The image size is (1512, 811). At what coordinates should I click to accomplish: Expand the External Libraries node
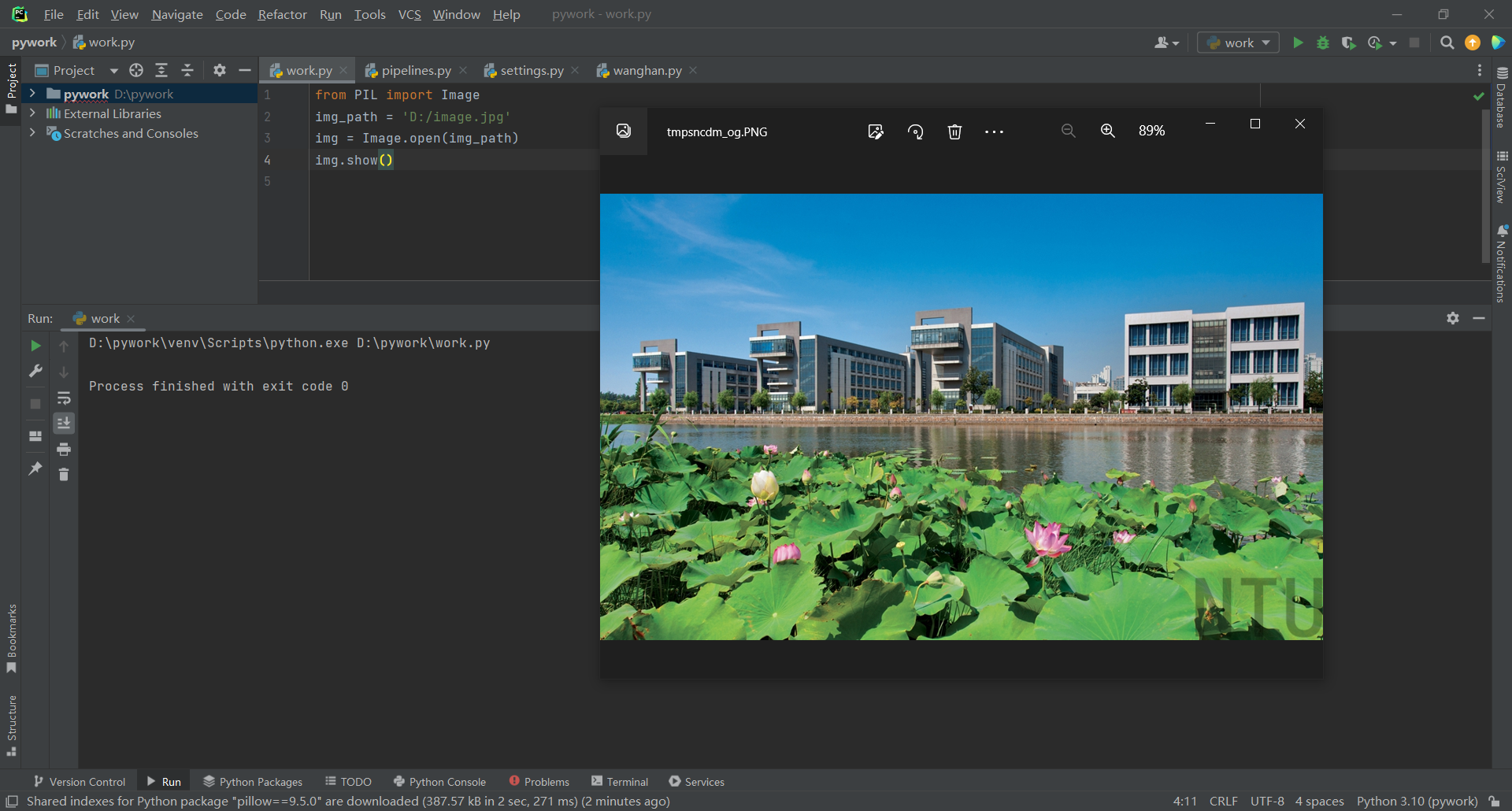point(32,113)
